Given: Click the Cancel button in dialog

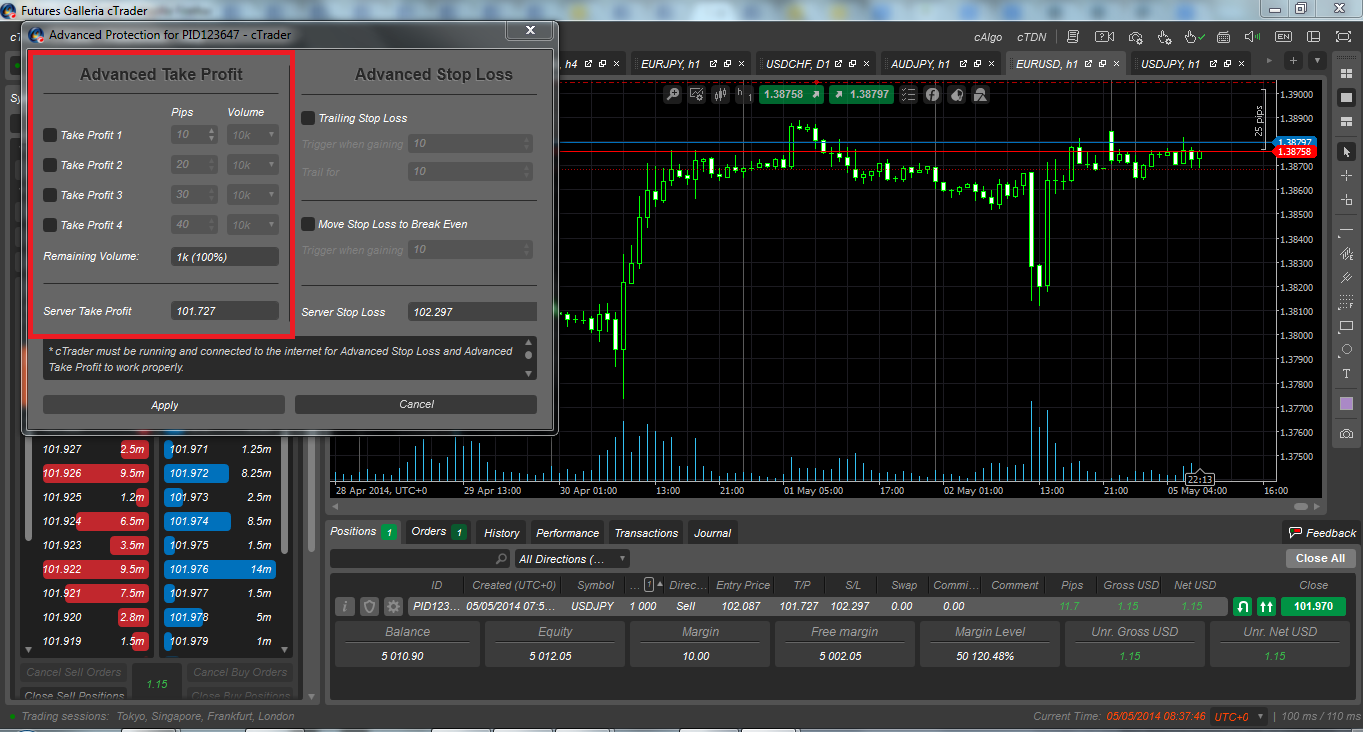Looking at the screenshot, I should click(x=416, y=404).
